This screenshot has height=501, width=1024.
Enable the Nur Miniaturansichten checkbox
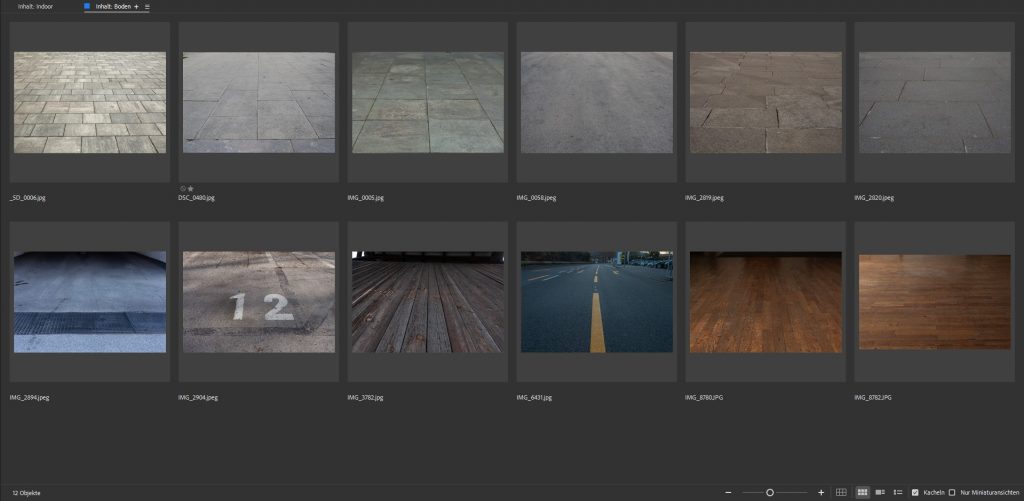(951, 493)
